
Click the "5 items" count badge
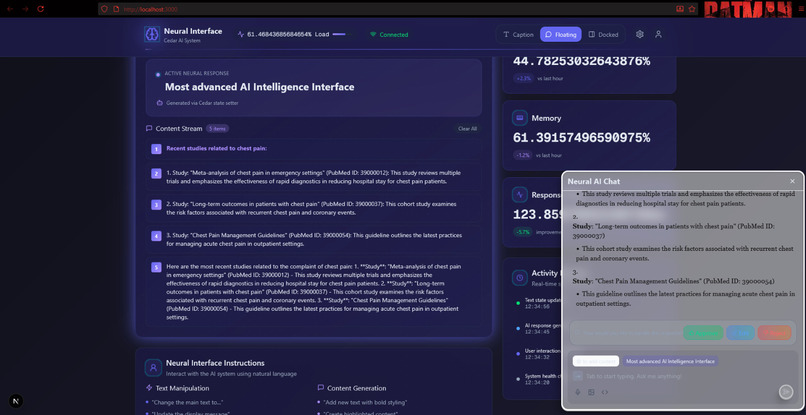pos(217,129)
